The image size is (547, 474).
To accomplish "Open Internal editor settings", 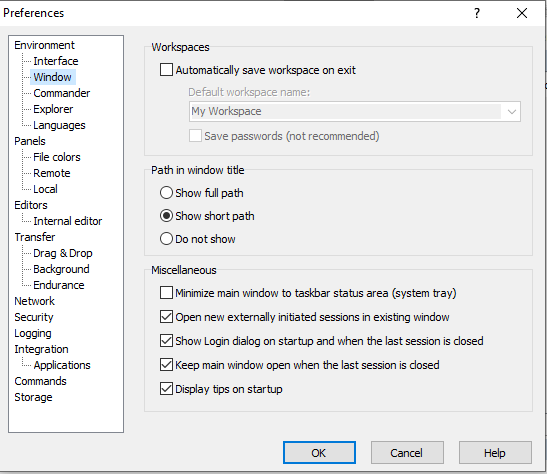I will pos(68,221).
